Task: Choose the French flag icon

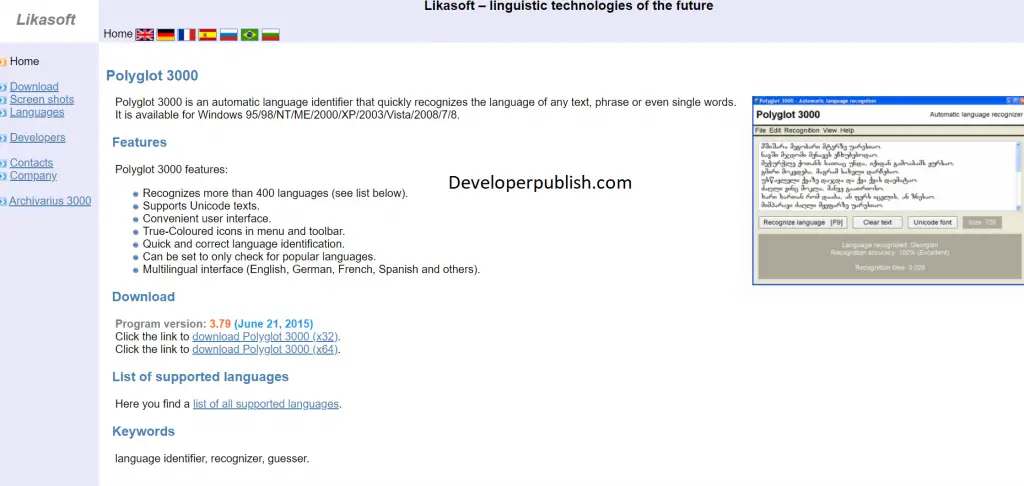Action: [187, 35]
